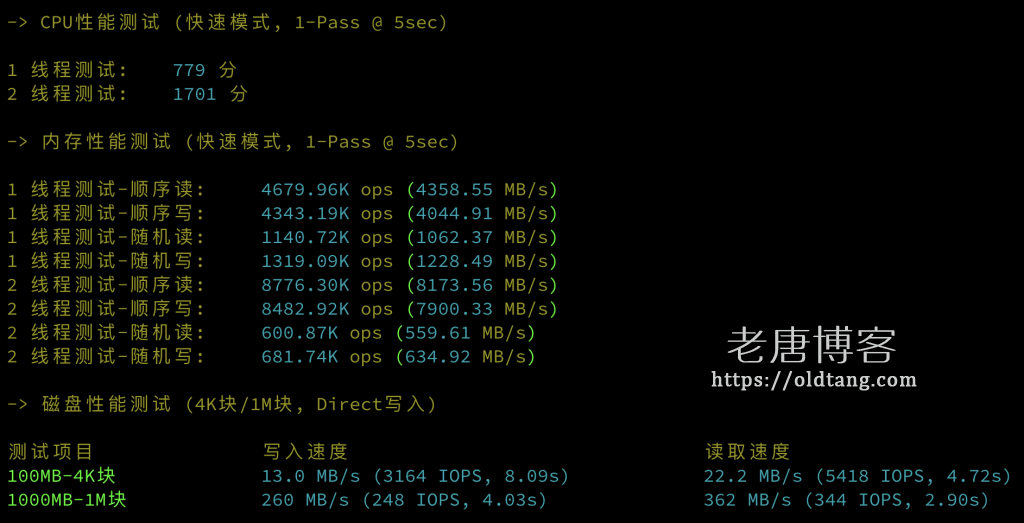This screenshot has width=1024, height=523.
Task: Select the 1000MB-1M块 test row label
Action: pyautogui.click(x=66, y=500)
